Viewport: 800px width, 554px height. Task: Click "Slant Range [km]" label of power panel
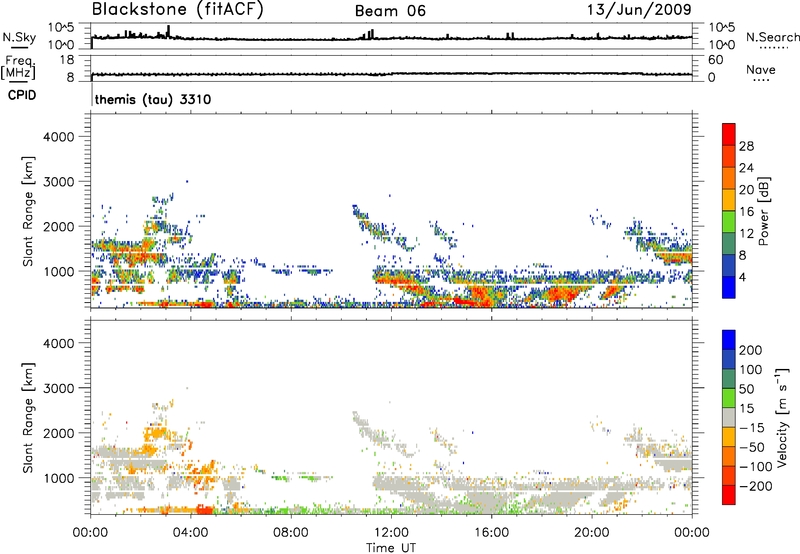pos(28,211)
